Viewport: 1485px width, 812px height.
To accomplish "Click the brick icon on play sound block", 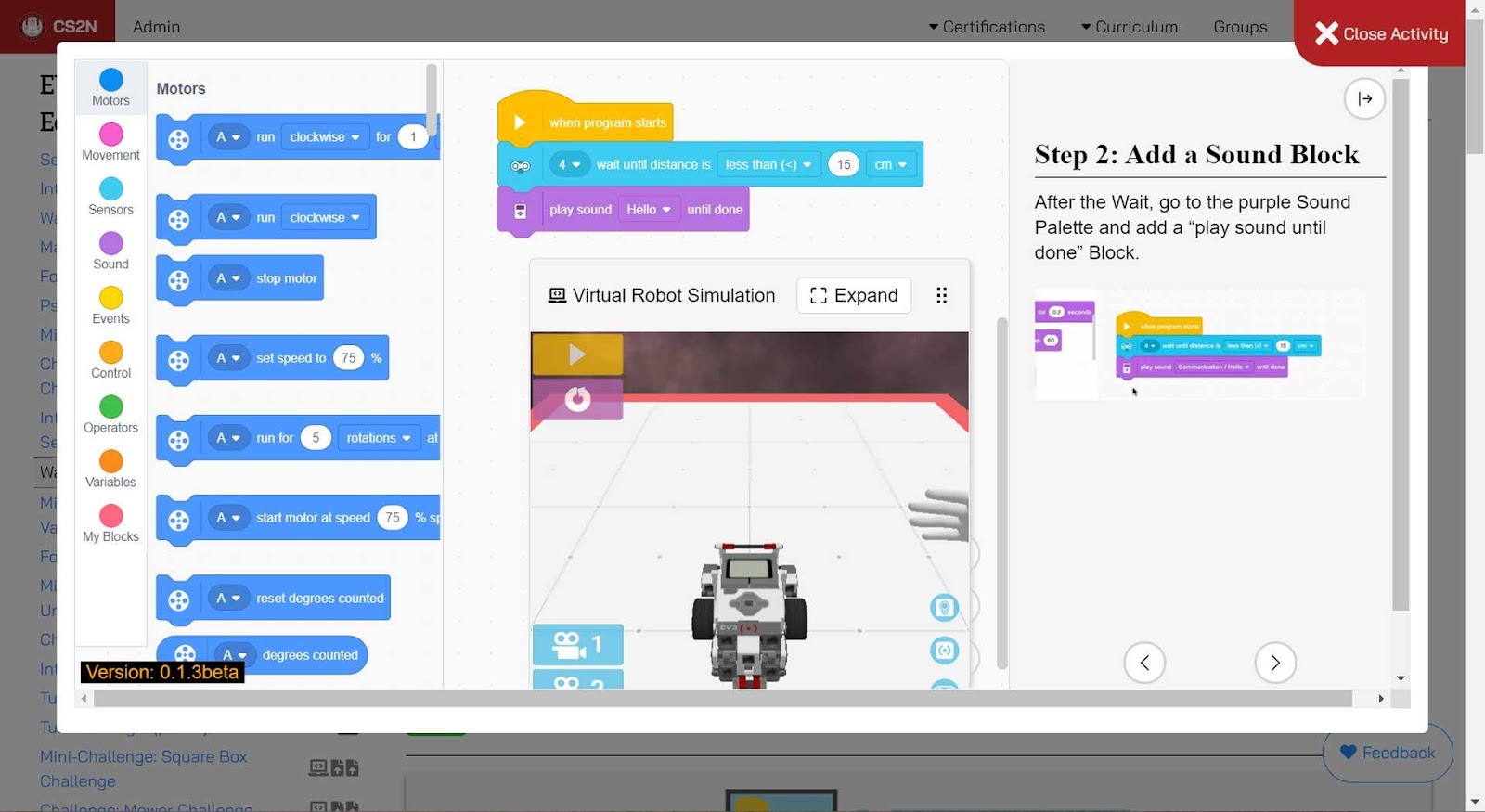I will click(521, 212).
